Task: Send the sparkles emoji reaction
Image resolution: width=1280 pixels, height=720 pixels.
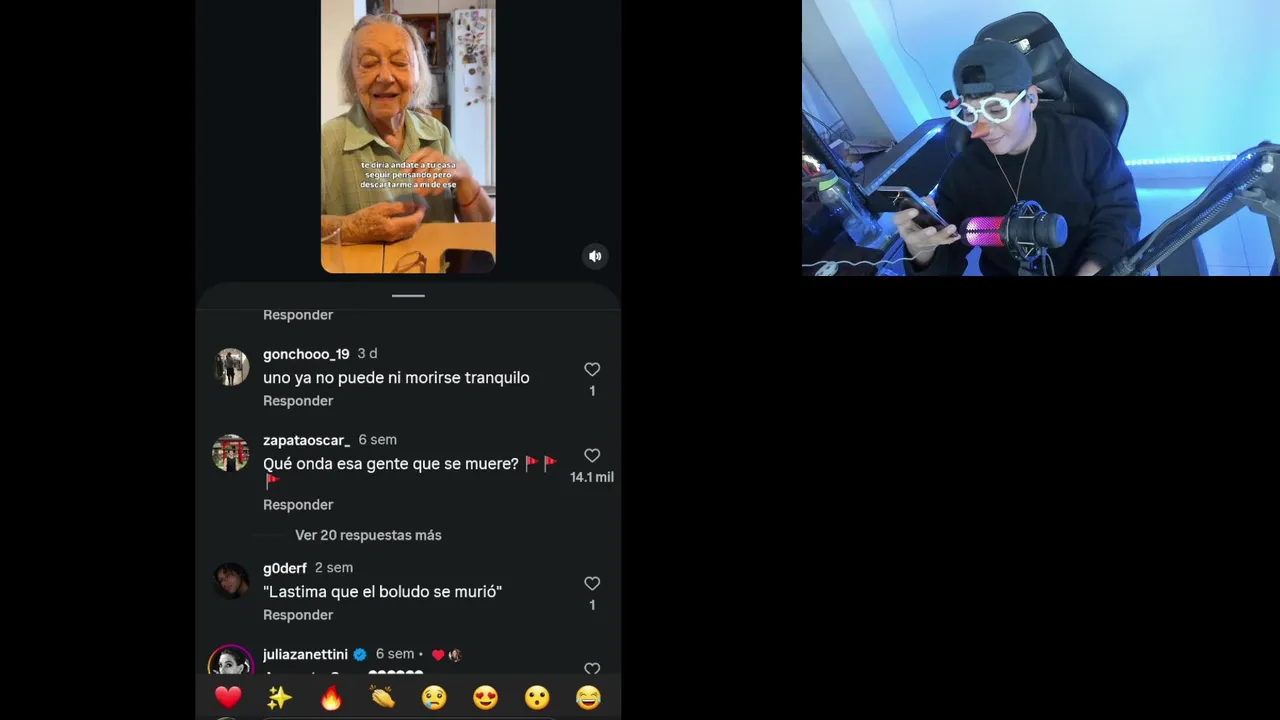Action: [x=279, y=697]
